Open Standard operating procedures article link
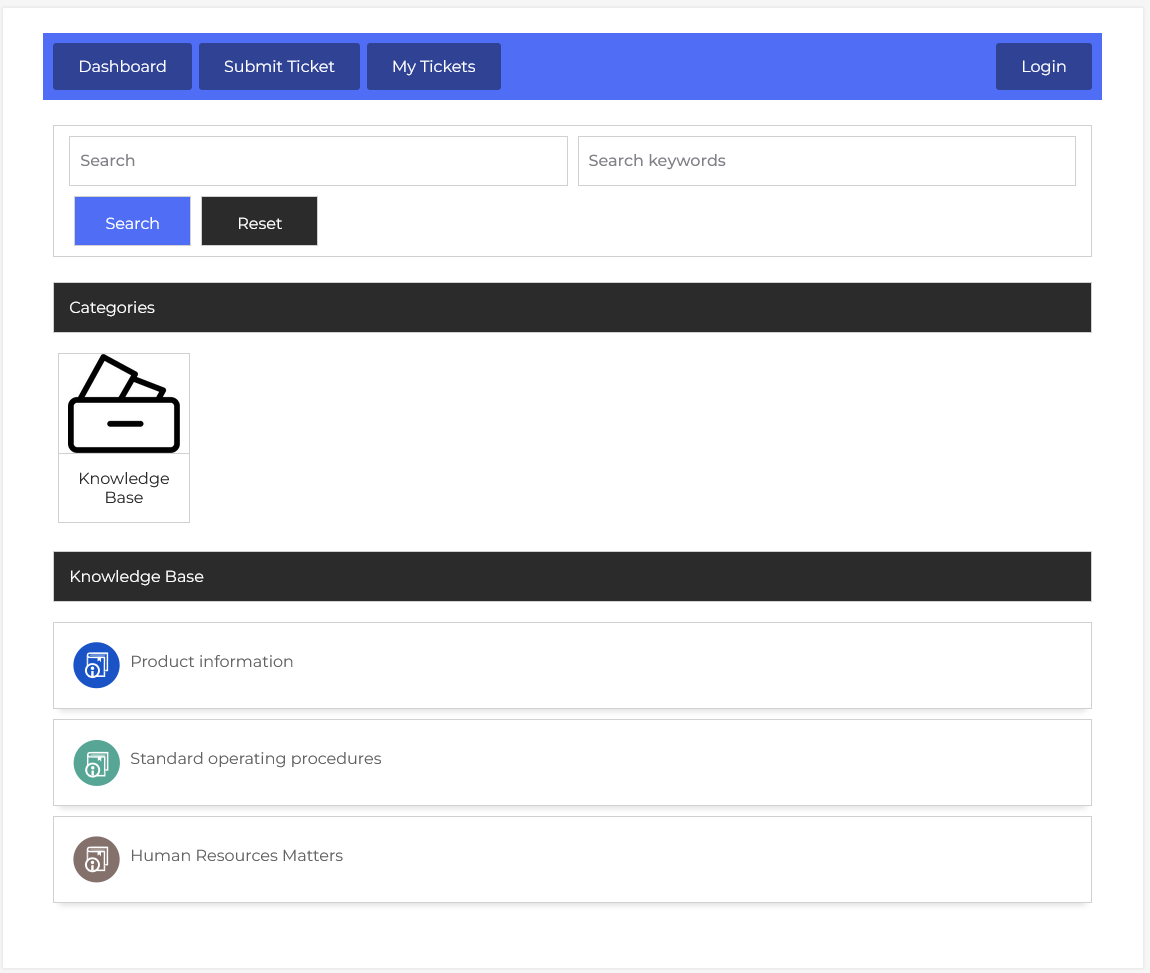The image size is (1150, 973). [256, 759]
